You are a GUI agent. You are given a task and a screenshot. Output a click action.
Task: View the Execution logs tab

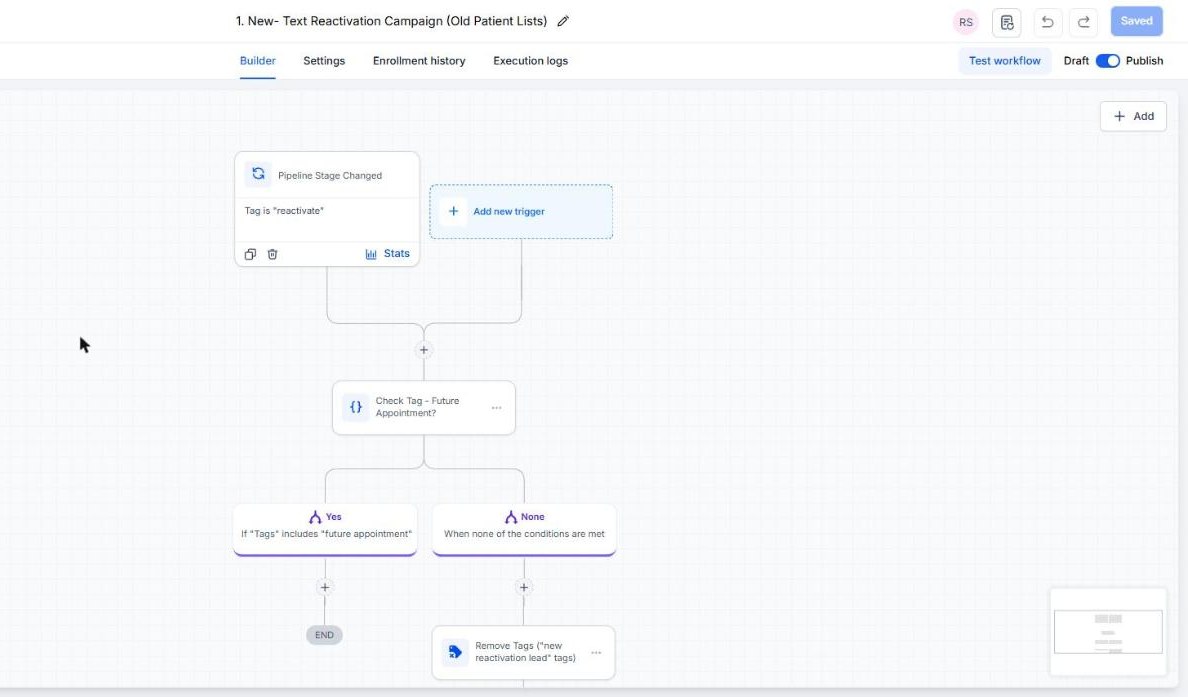(530, 61)
